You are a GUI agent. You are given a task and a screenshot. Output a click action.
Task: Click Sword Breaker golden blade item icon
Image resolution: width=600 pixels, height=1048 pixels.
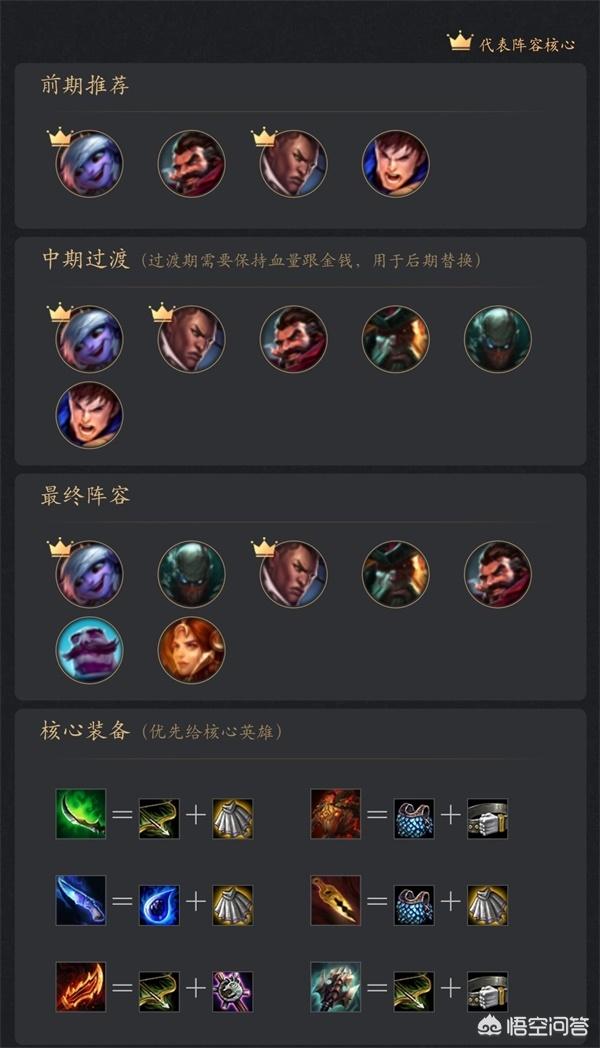tap(335, 900)
